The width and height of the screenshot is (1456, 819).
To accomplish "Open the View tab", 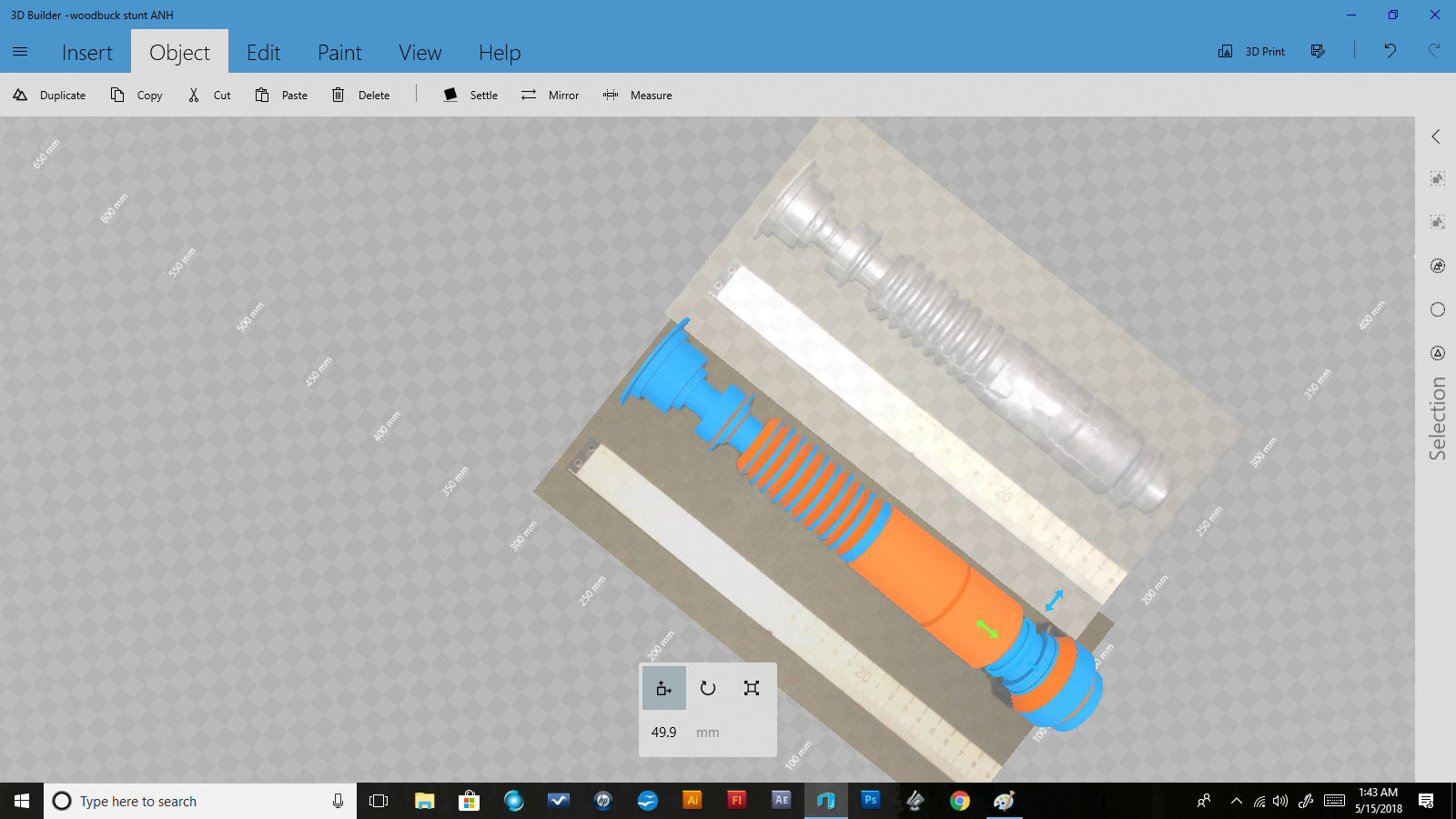I will pyautogui.click(x=420, y=53).
